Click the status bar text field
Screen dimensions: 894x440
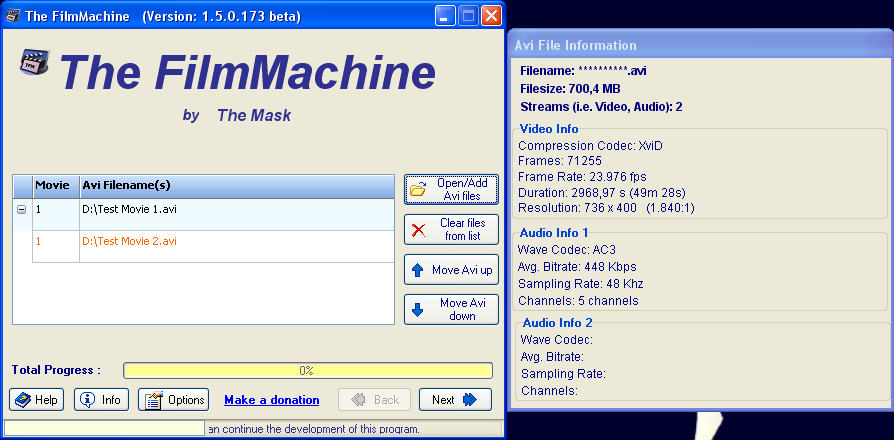tap(104, 428)
